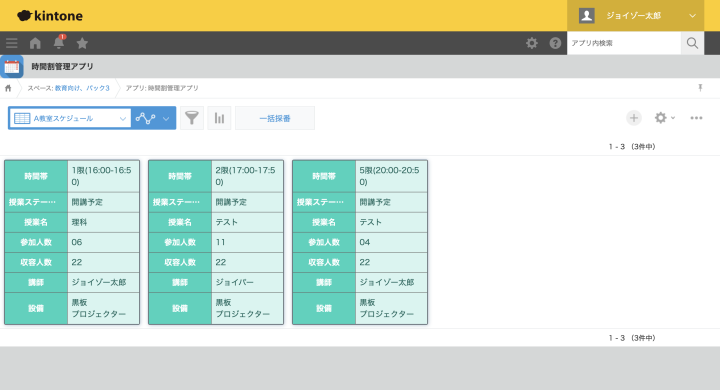Open the help question mark icon
Viewport: 720px width, 390px height.
(x=555, y=43)
